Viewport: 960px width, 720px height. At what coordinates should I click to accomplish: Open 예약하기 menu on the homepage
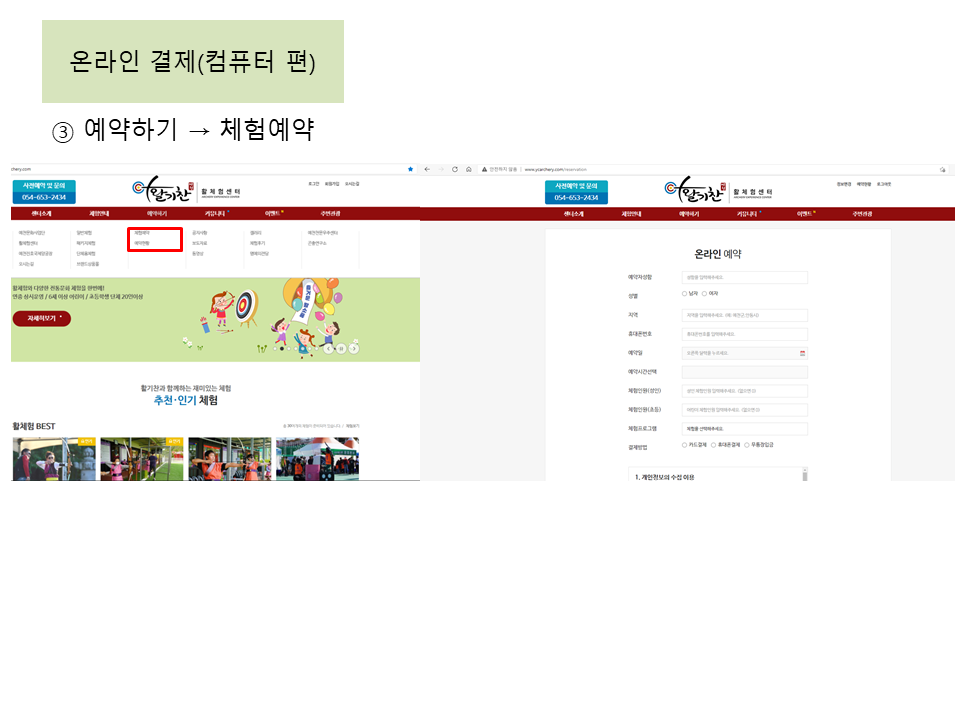pos(157,214)
